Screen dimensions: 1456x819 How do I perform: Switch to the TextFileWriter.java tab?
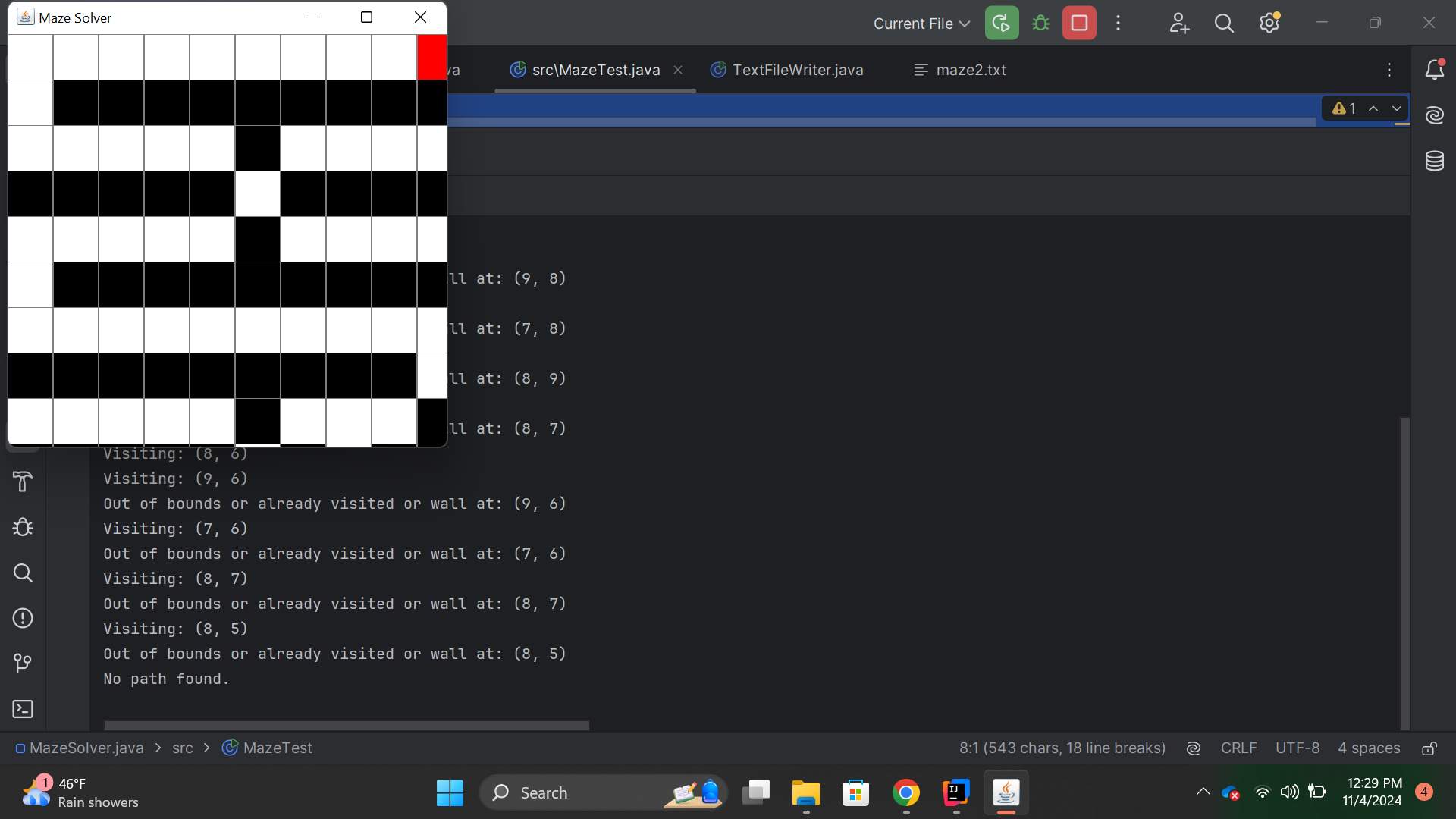[x=799, y=70]
